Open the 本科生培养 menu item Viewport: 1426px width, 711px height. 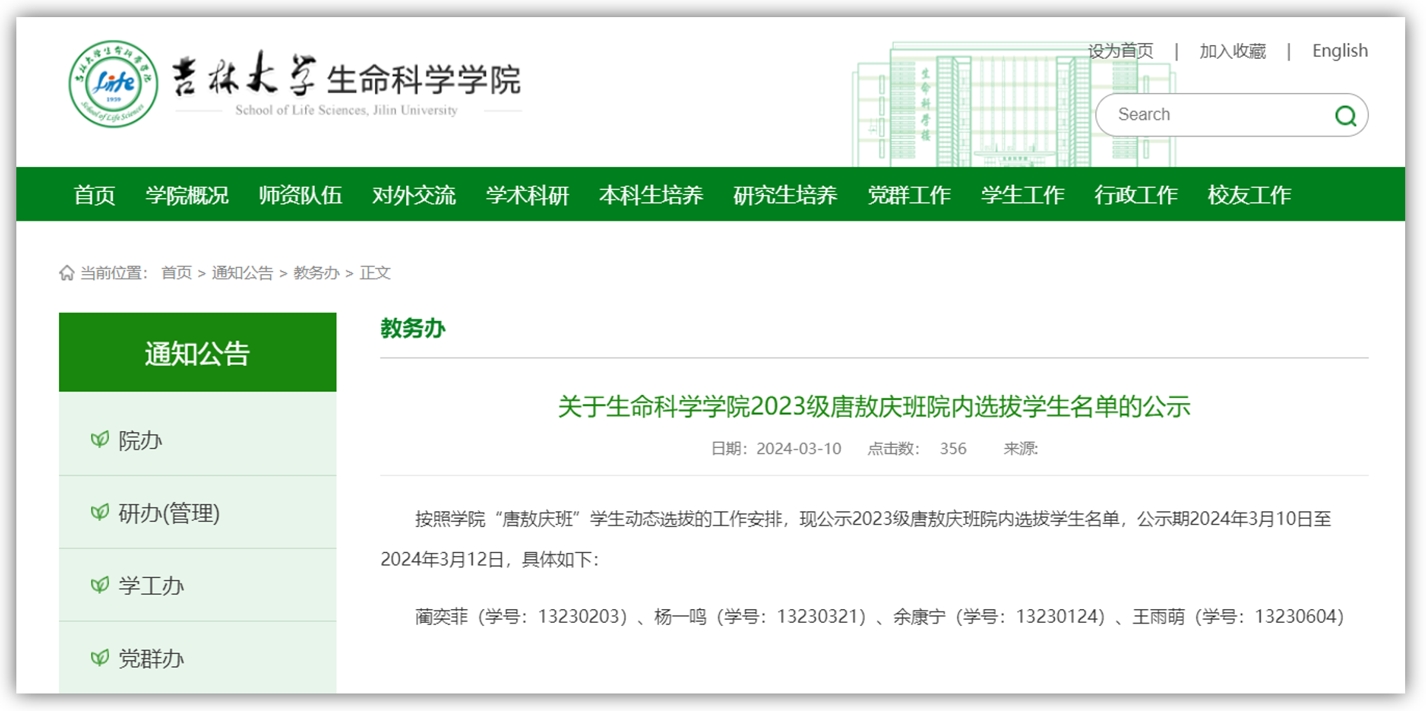[x=651, y=195]
